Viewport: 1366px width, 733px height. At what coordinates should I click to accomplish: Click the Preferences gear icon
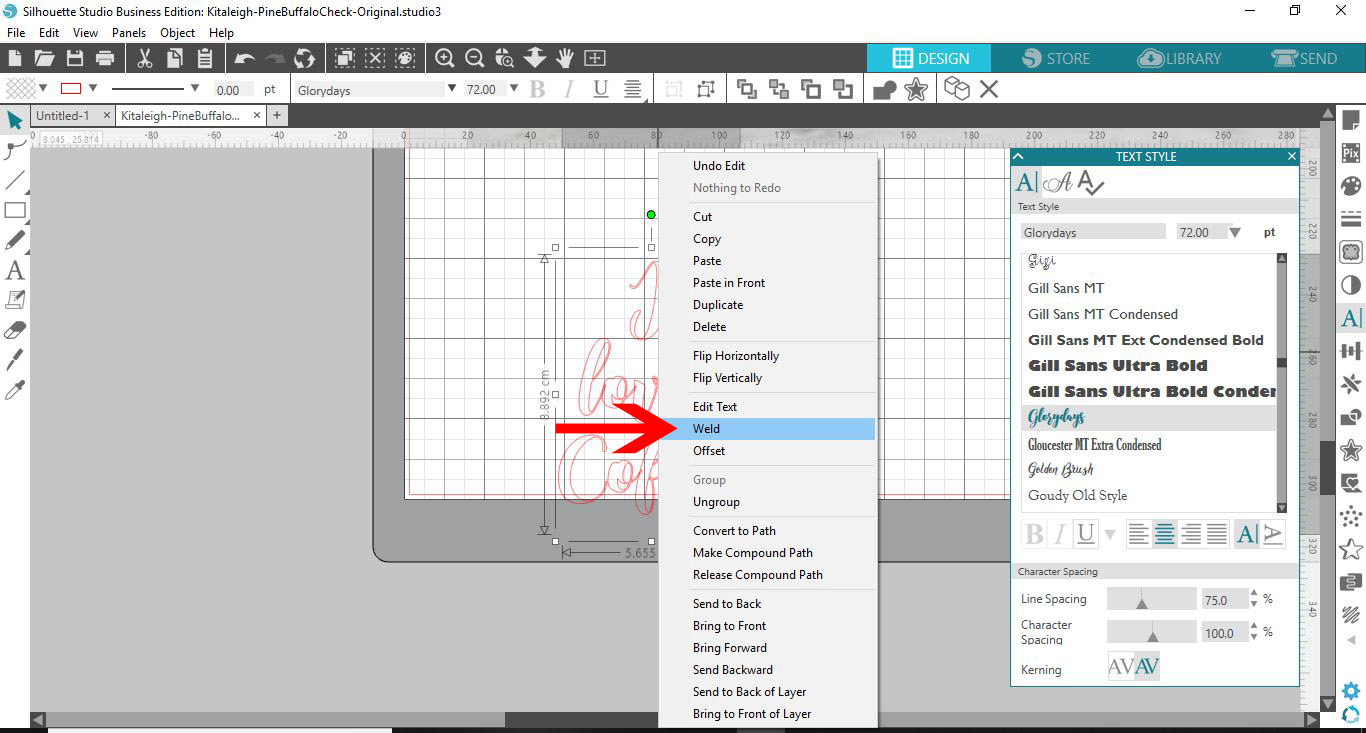tap(1351, 690)
